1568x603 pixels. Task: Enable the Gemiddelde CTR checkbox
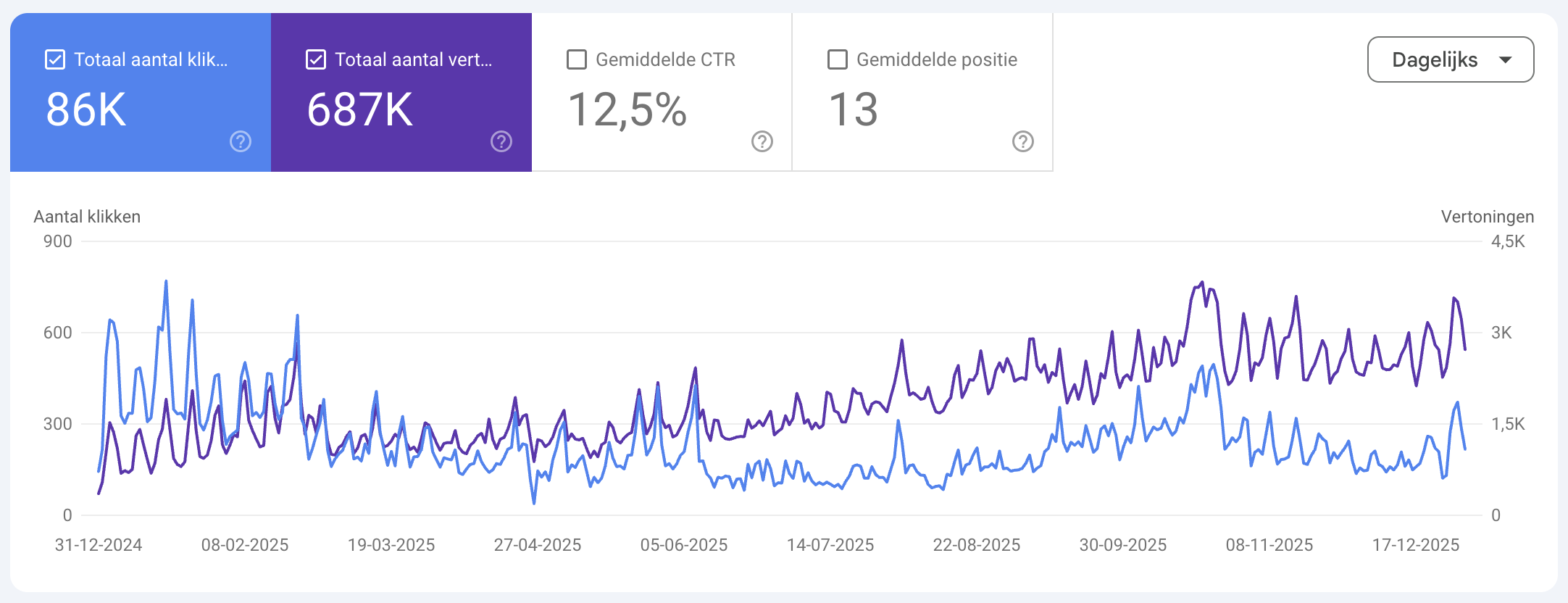tap(577, 59)
